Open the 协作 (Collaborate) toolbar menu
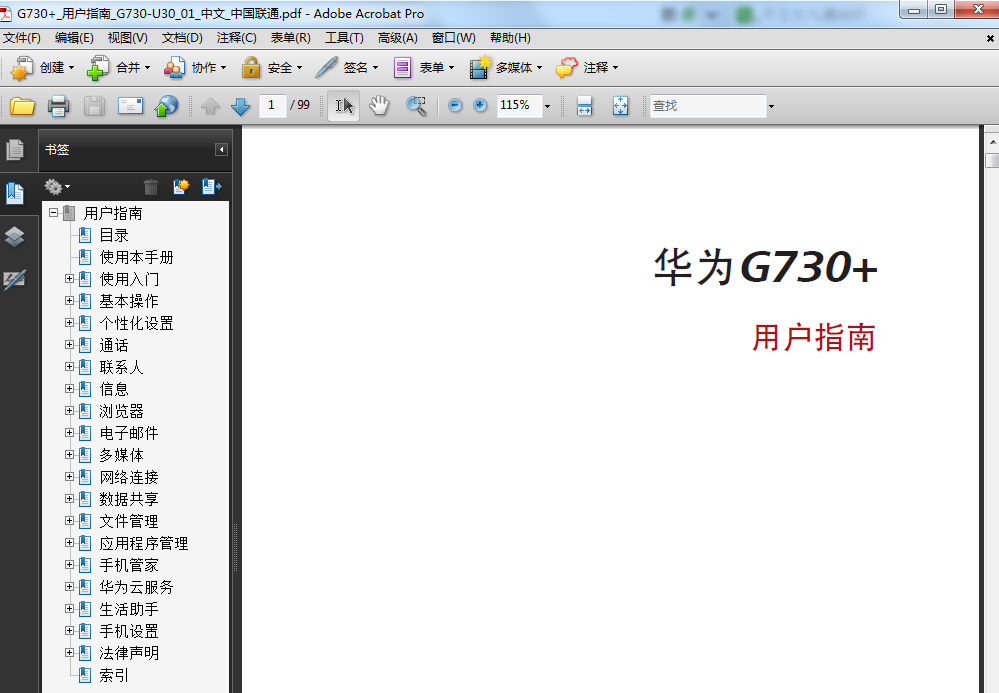The width and height of the screenshot is (999, 693). click(194, 68)
